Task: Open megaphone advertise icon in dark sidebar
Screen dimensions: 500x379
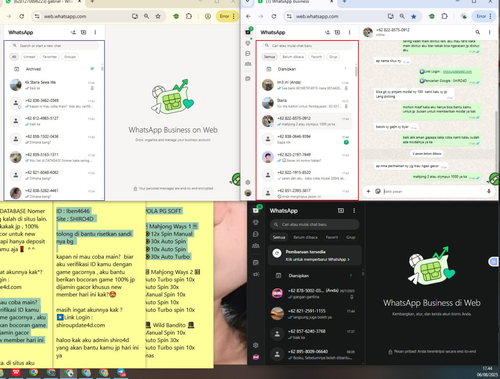Action: (256, 274)
